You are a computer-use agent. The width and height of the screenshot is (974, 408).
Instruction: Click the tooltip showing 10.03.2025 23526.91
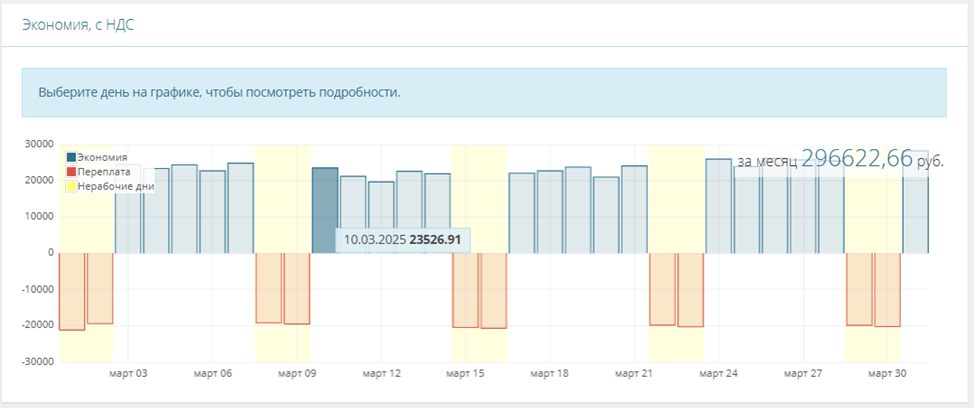point(402,240)
